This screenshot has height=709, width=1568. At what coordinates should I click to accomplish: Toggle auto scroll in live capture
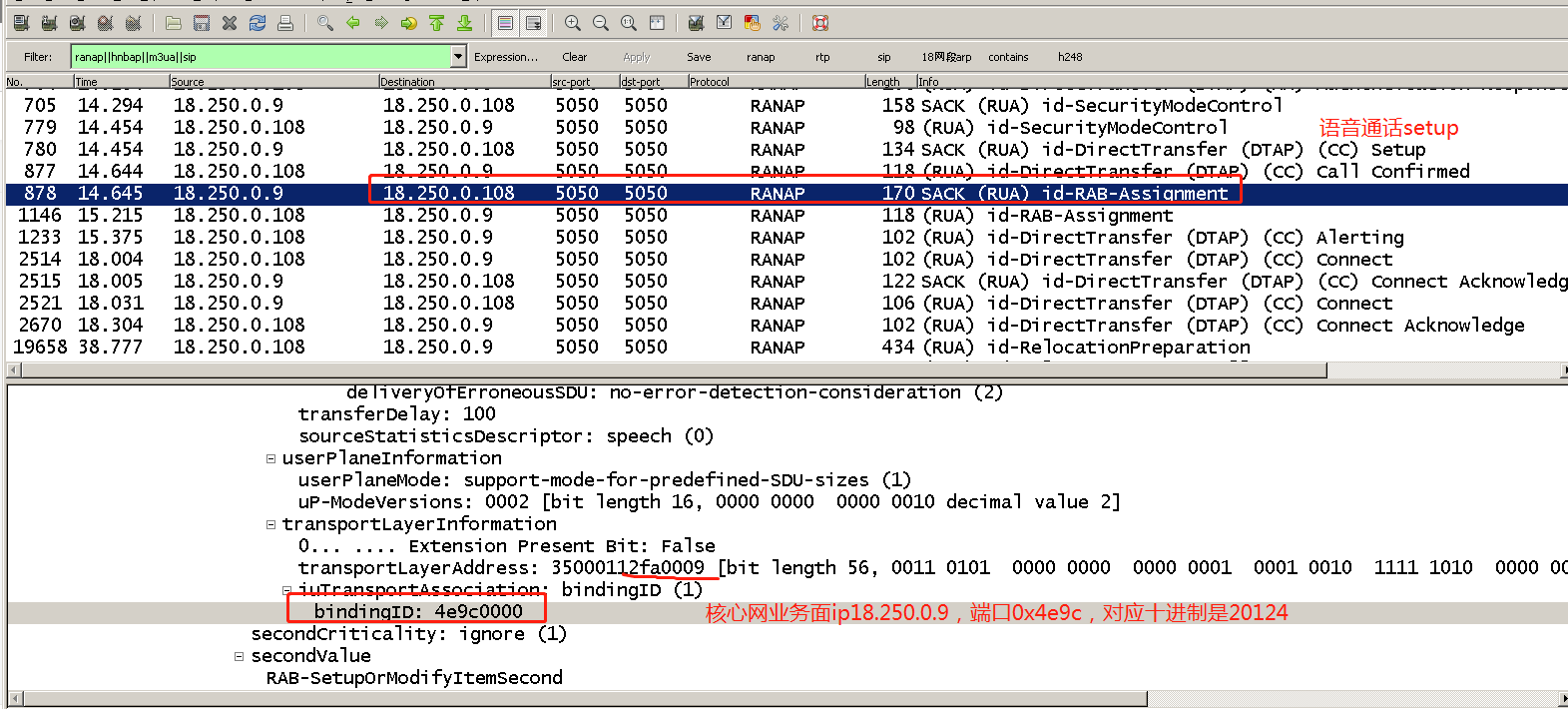click(534, 23)
